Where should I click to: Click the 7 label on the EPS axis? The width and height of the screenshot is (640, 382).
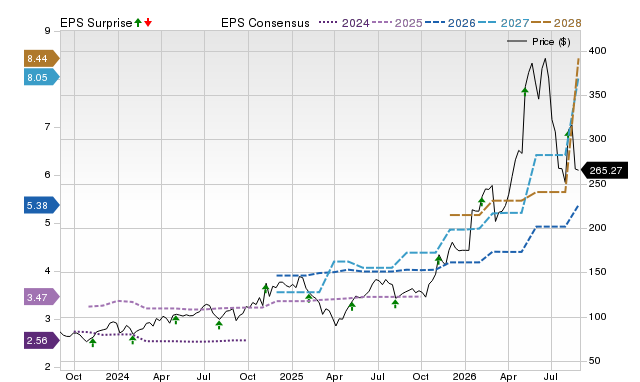click(x=48, y=127)
